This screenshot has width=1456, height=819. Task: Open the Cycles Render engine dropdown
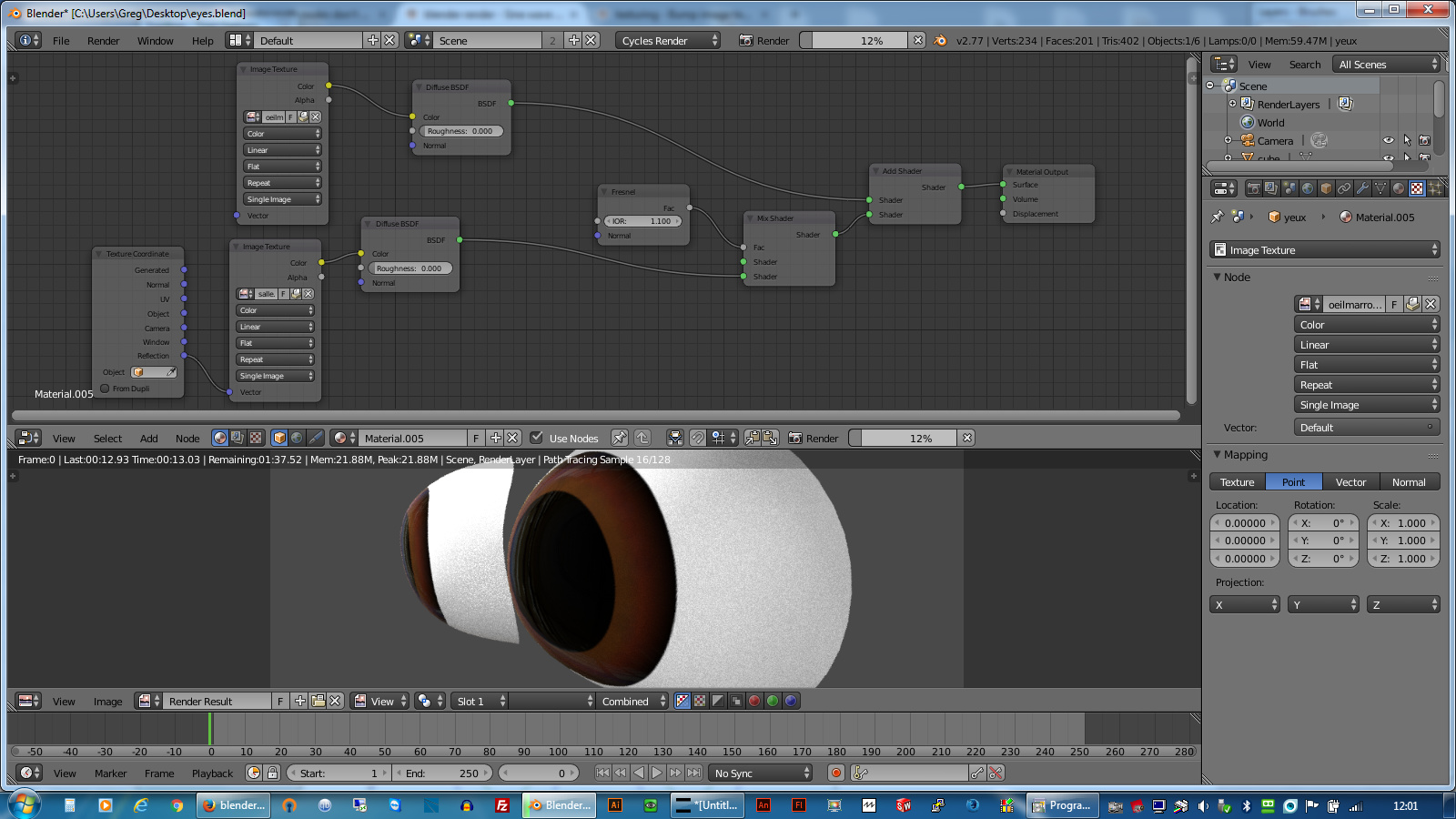668,40
